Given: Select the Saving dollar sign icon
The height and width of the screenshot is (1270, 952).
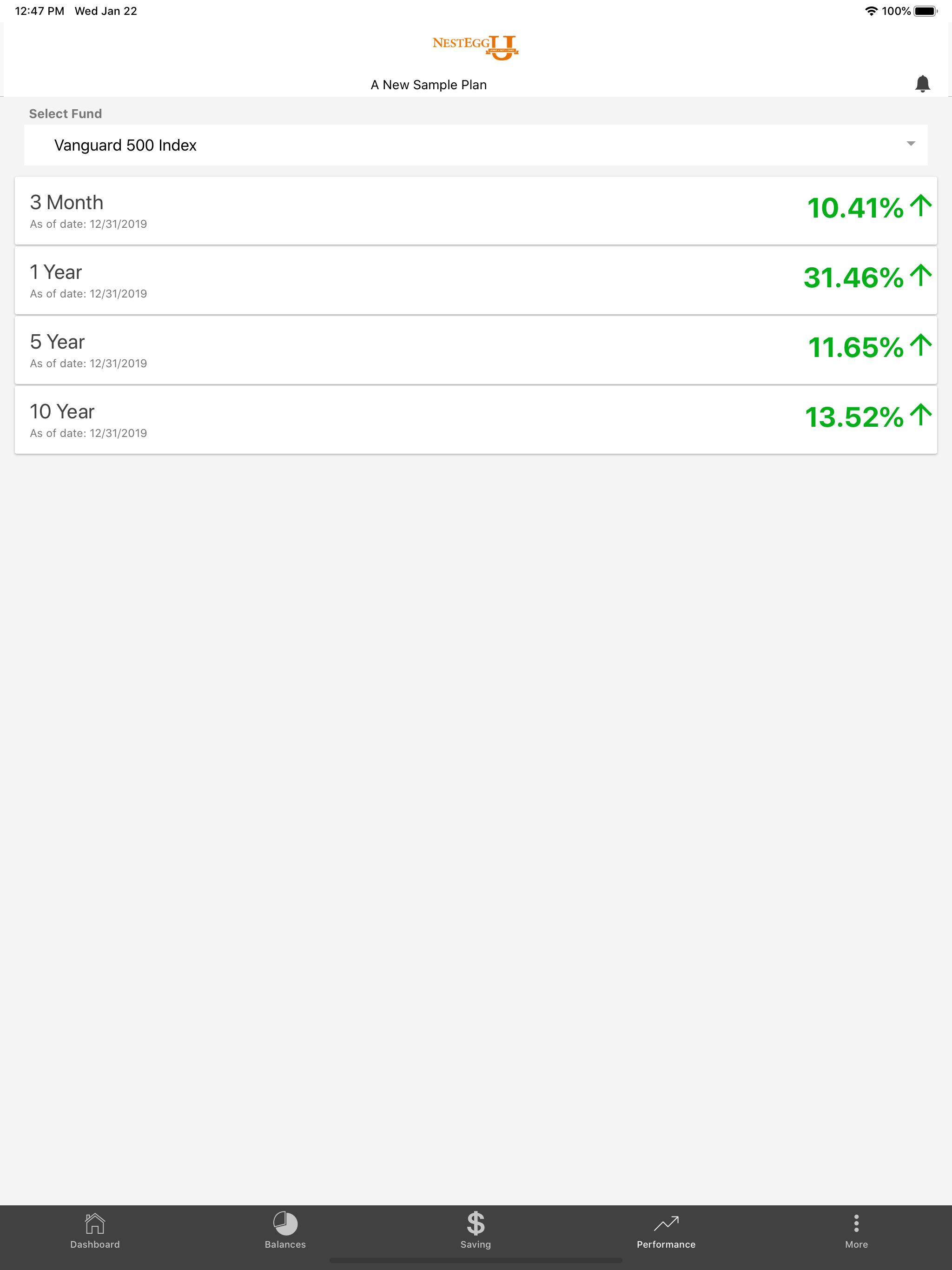Looking at the screenshot, I should tap(476, 1223).
